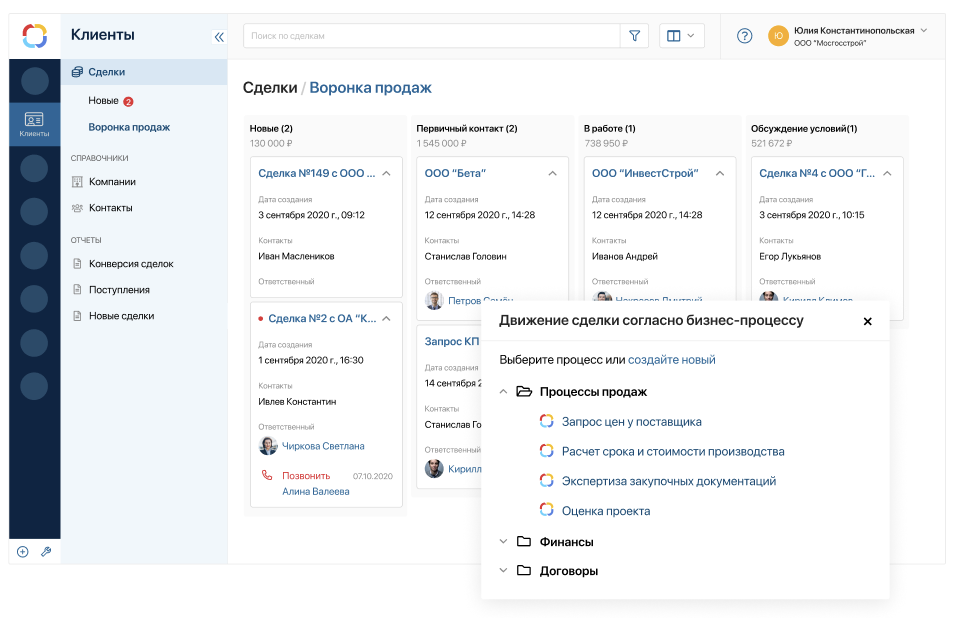Image resolution: width=960 pixels, height=618 pixels.
Task: Open the column view dropdown in toolbar
Action: [681, 35]
